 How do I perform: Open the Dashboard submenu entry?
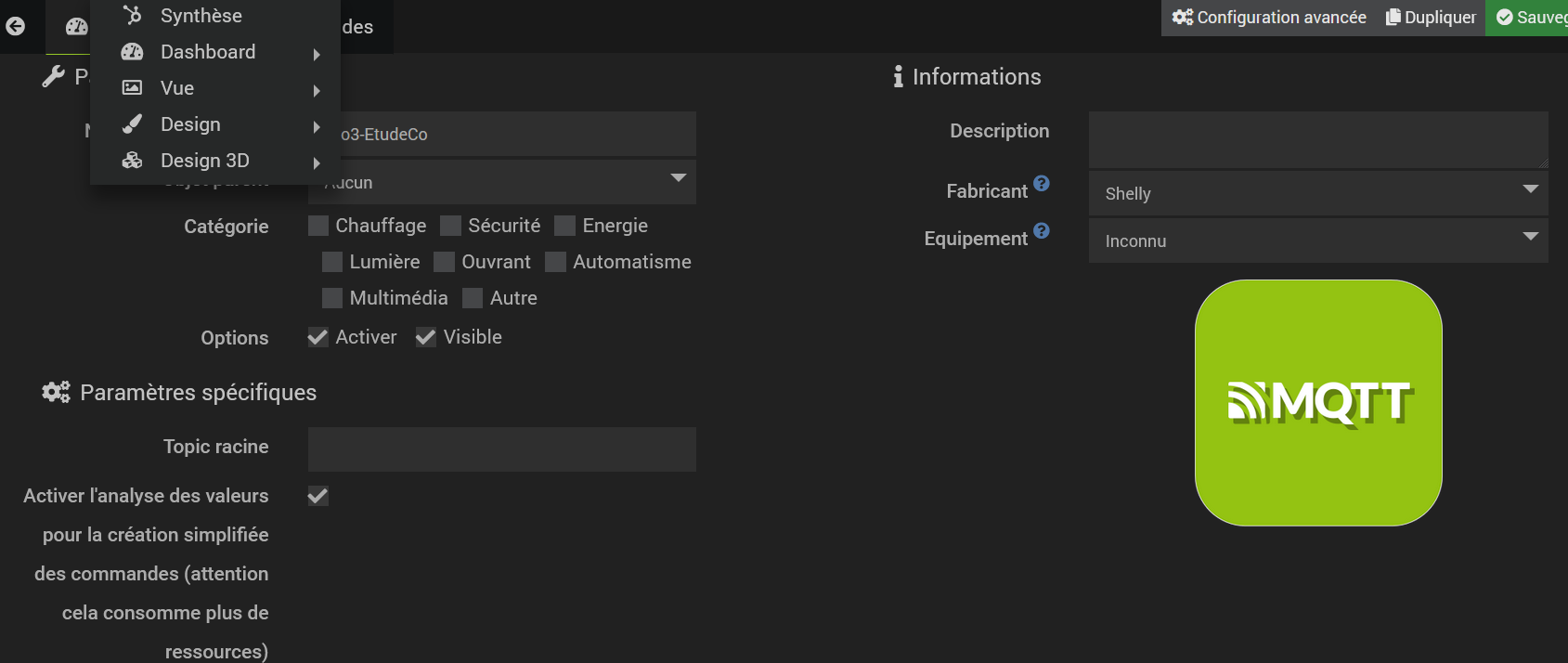click(x=215, y=52)
